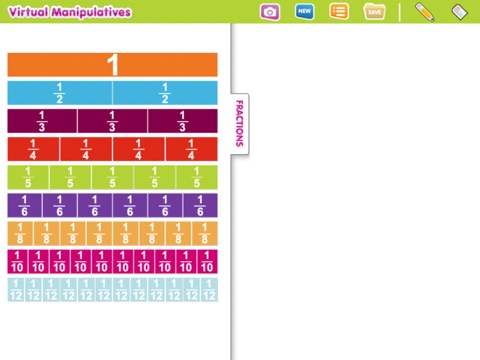Select the leftmost maroon 1/3 tile
The image size is (480, 360).
coord(42,121)
